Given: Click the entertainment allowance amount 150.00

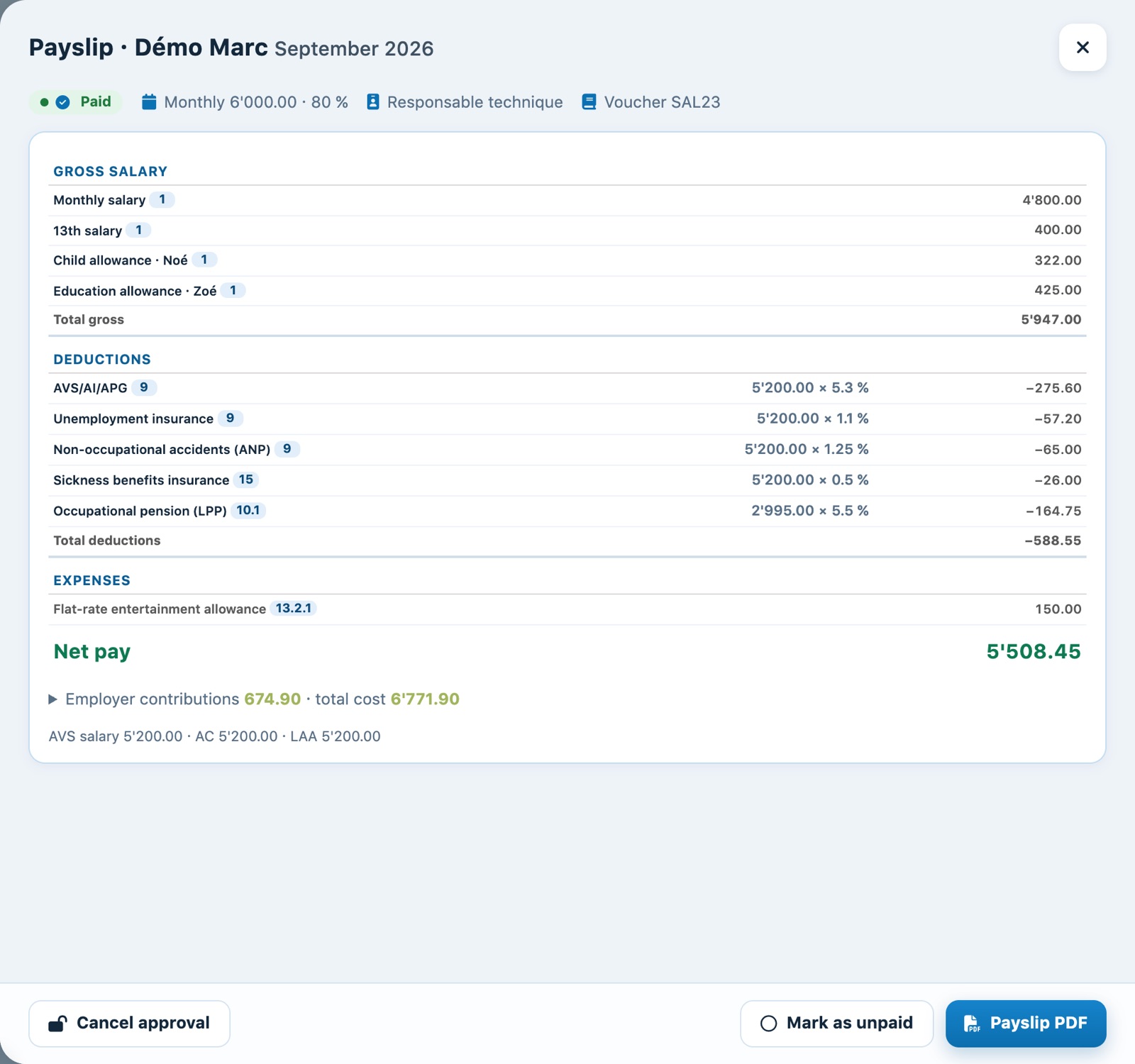Looking at the screenshot, I should [1058, 609].
